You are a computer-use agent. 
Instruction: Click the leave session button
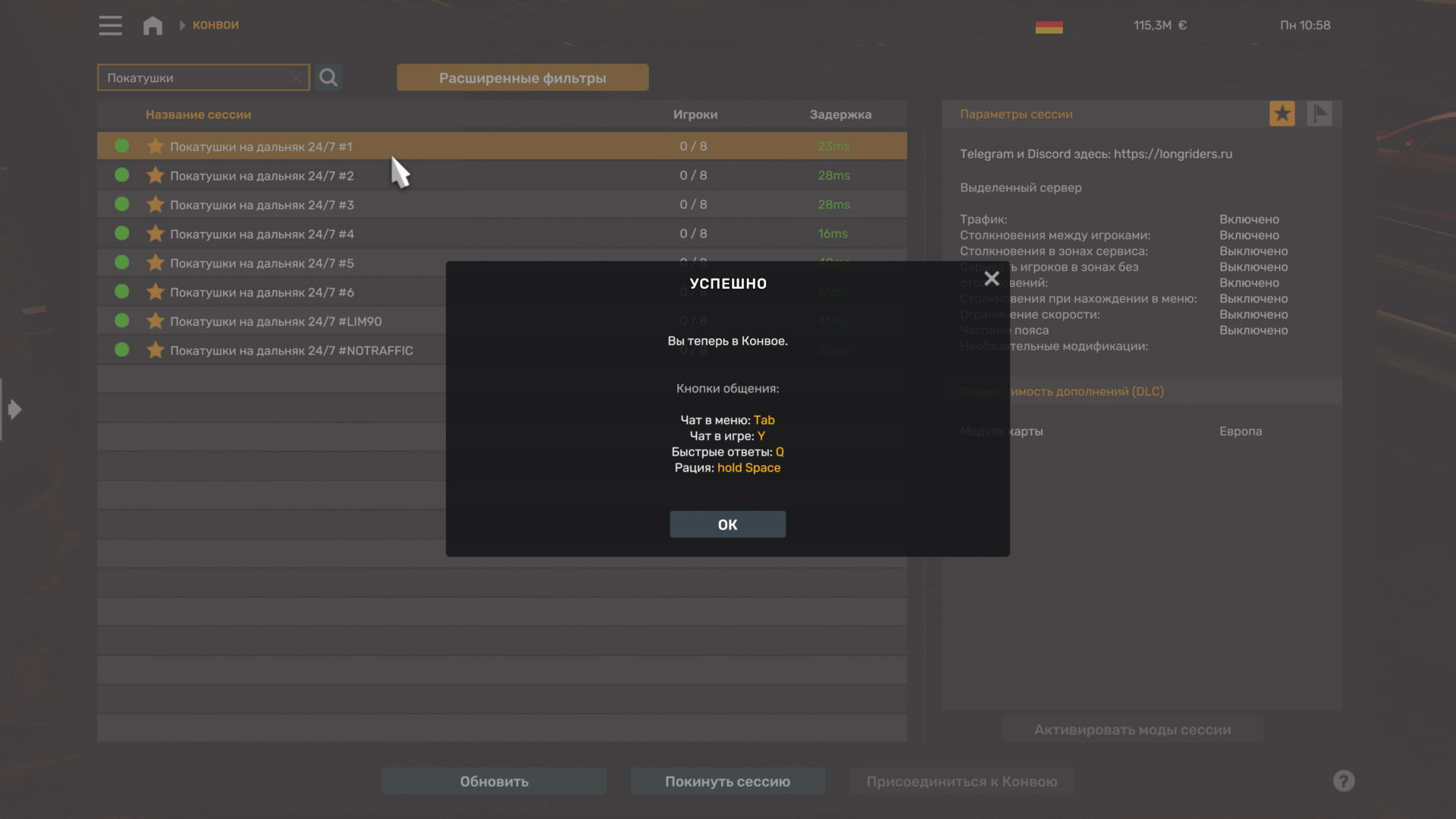coord(727,781)
